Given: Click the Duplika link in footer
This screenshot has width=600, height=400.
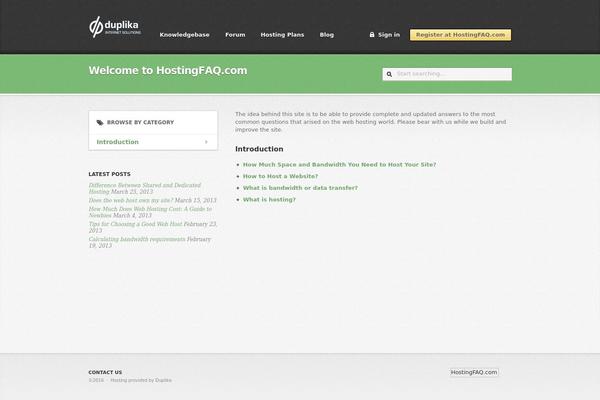Looking at the screenshot, I should coord(163,380).
